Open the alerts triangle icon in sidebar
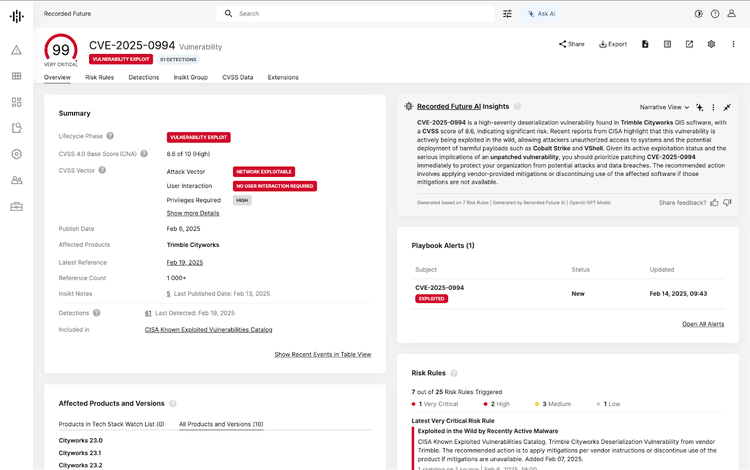 [x=17, y=50]
